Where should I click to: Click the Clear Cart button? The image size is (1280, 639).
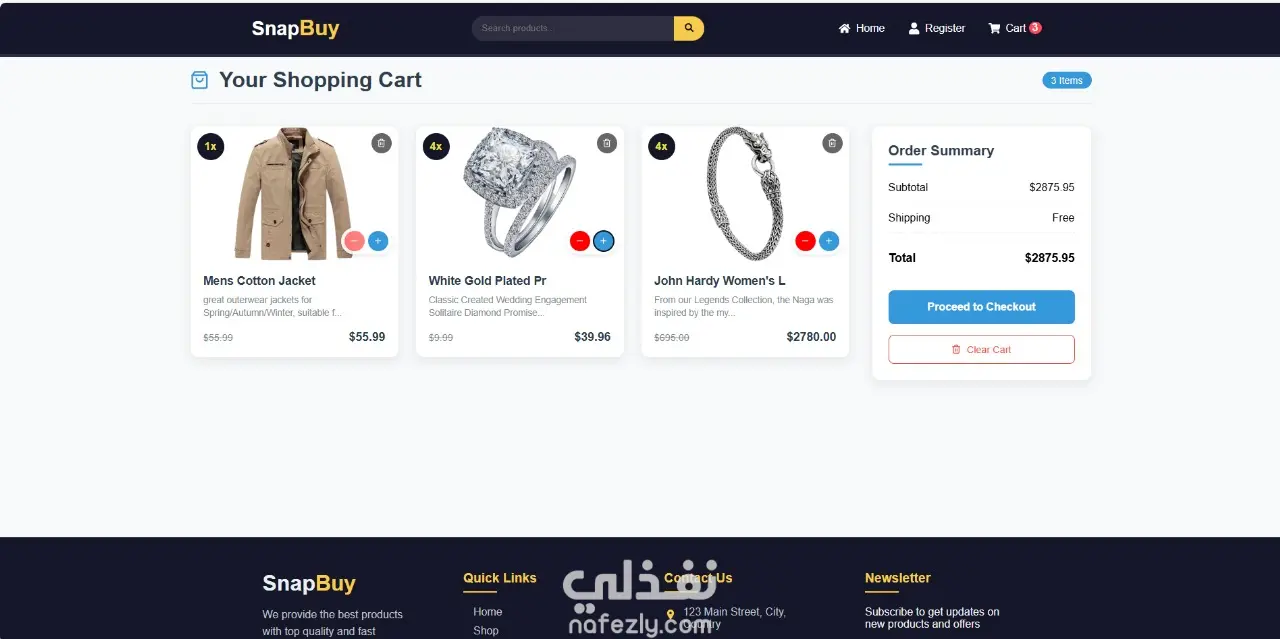click(981, 349)
